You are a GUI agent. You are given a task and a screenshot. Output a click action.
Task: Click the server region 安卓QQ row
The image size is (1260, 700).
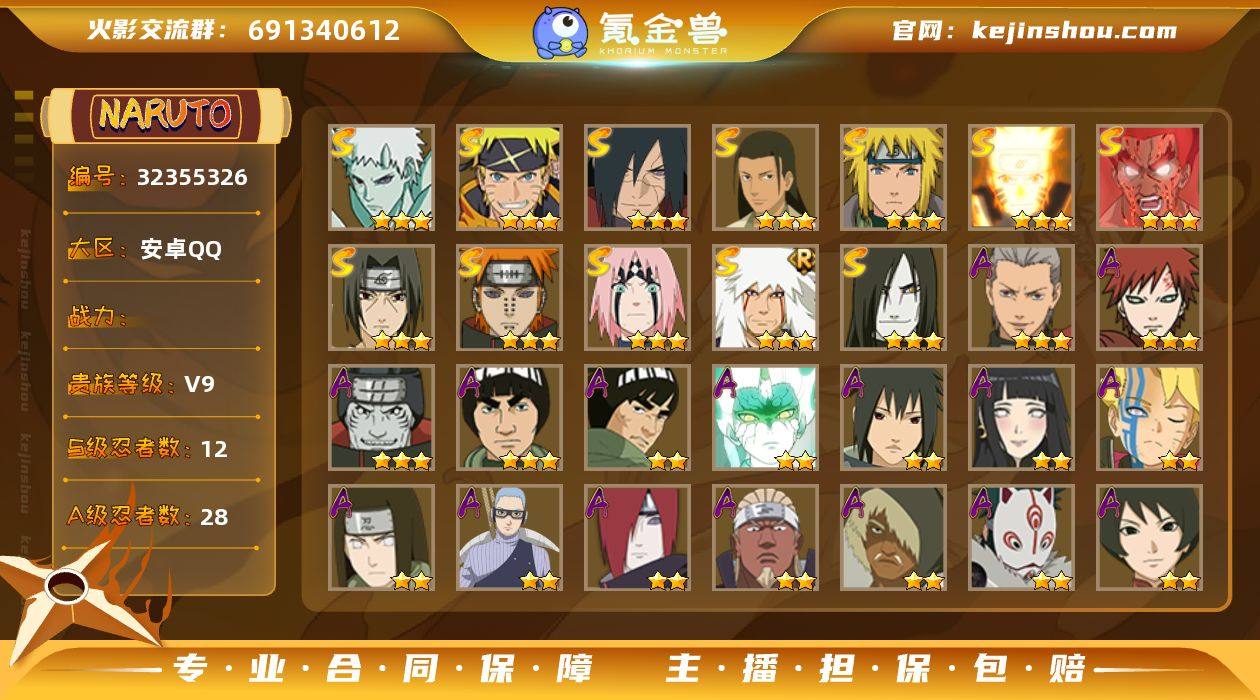click(160, 249)
